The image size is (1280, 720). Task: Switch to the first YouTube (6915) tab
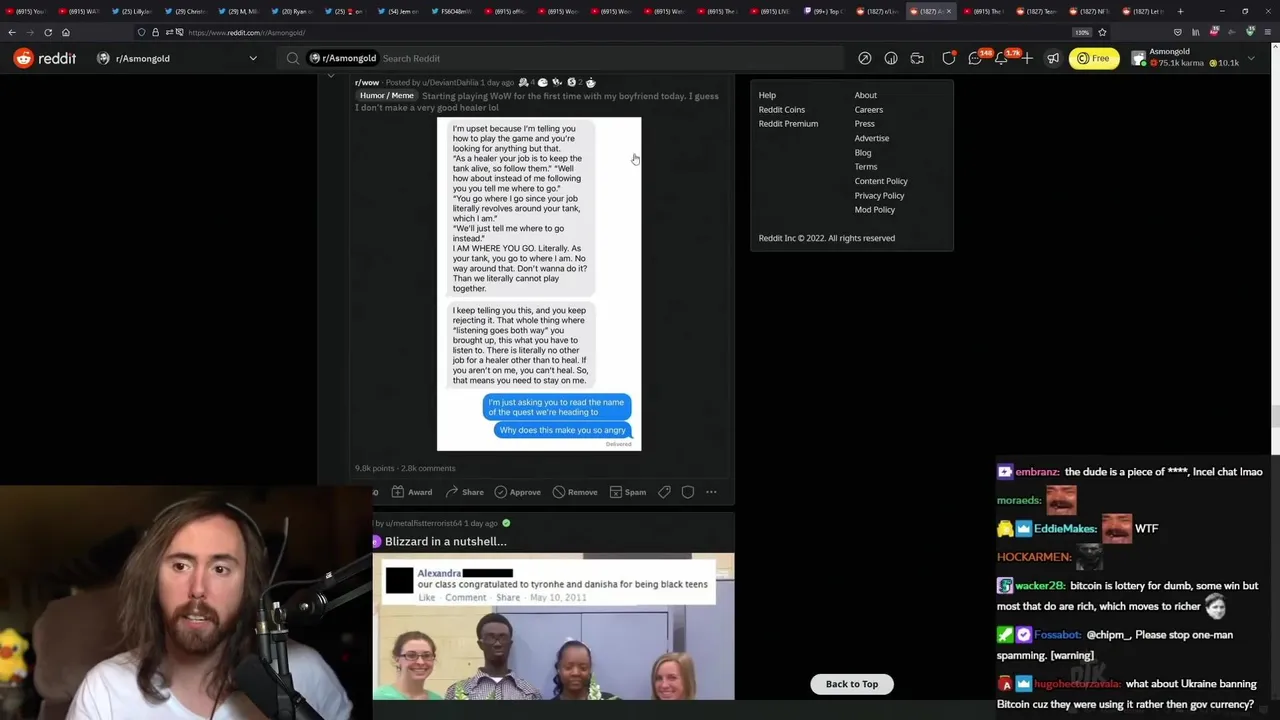26,11
